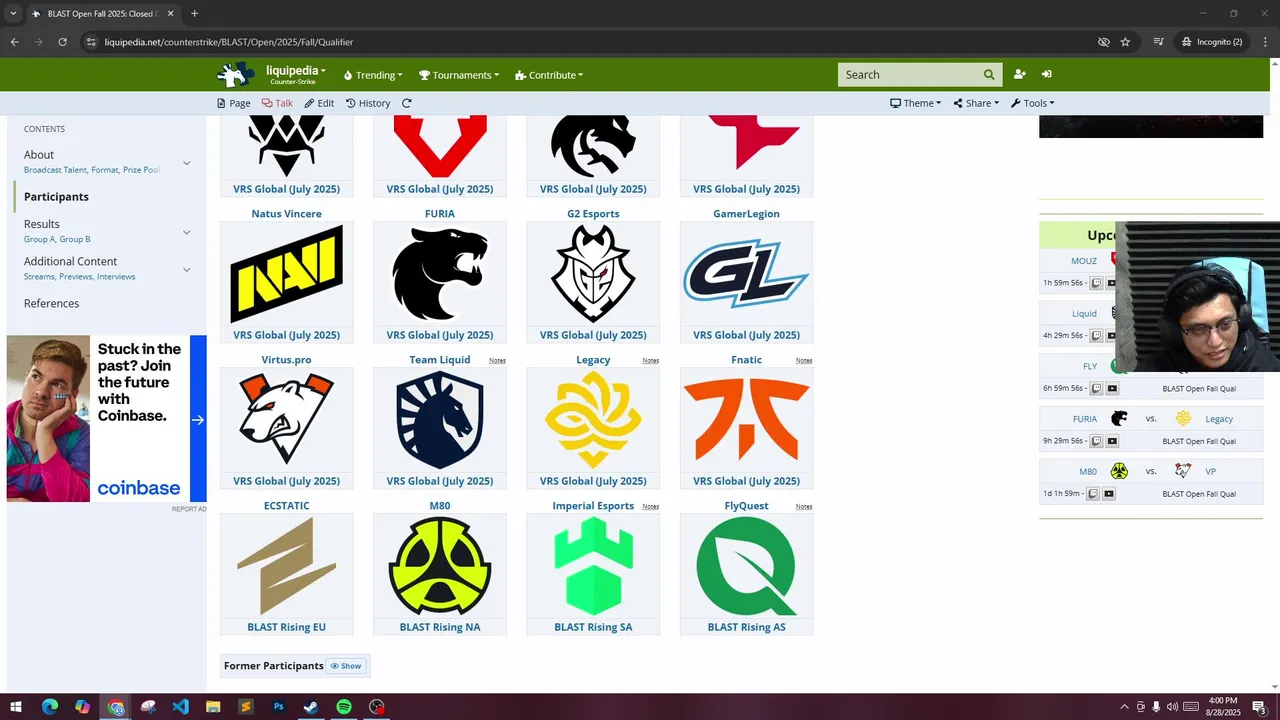Viewport: 1280px width, 720px height.
Task: Click FURIA logo in upcoming matches
Action: coord(1119,419)
